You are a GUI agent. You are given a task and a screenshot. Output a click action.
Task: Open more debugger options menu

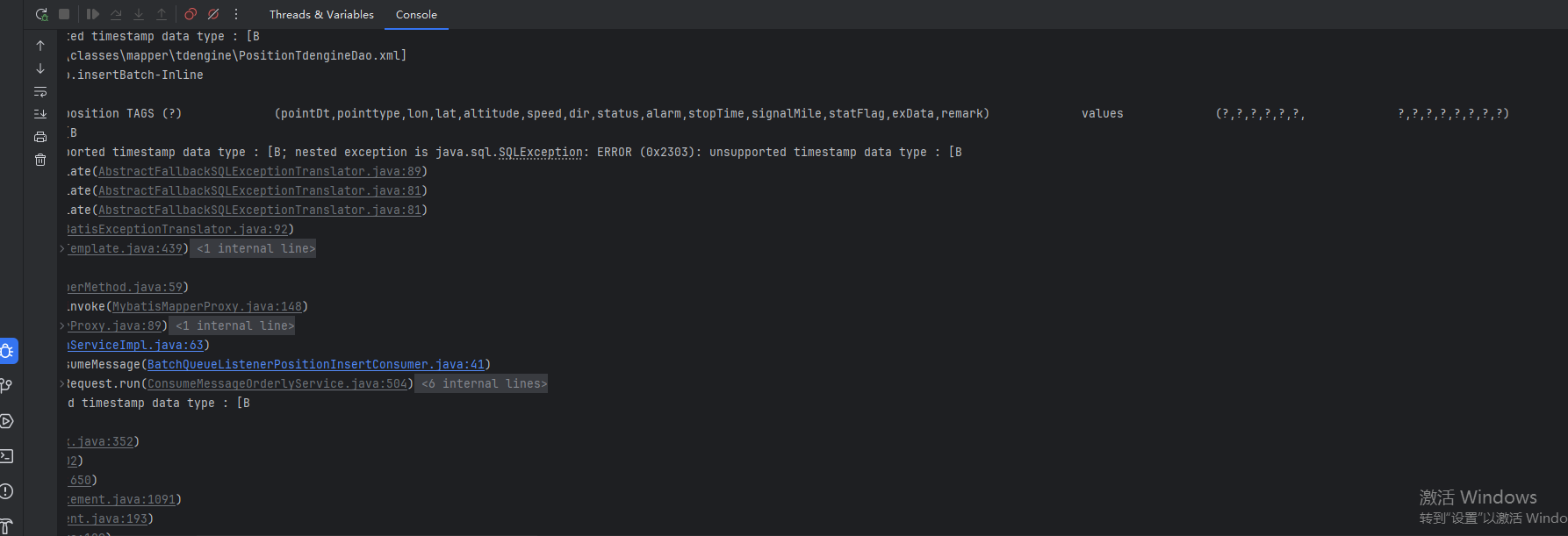click(236, 14)
